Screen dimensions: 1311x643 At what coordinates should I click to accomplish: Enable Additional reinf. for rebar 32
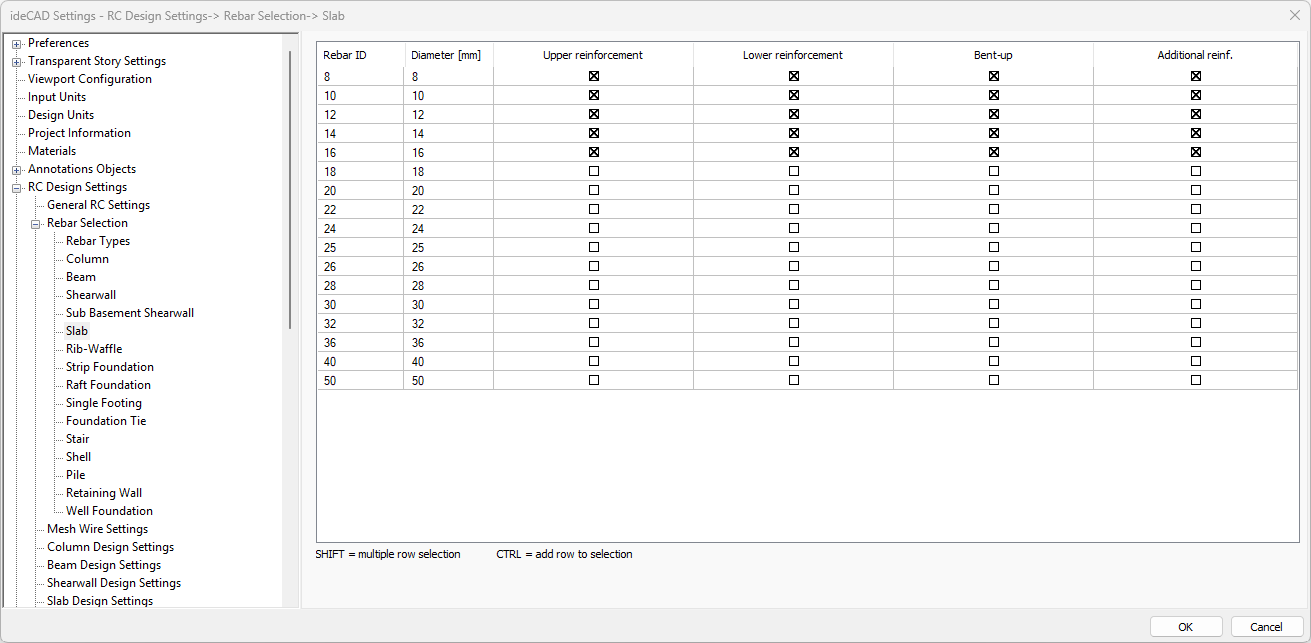click(x=1196, y=323)
